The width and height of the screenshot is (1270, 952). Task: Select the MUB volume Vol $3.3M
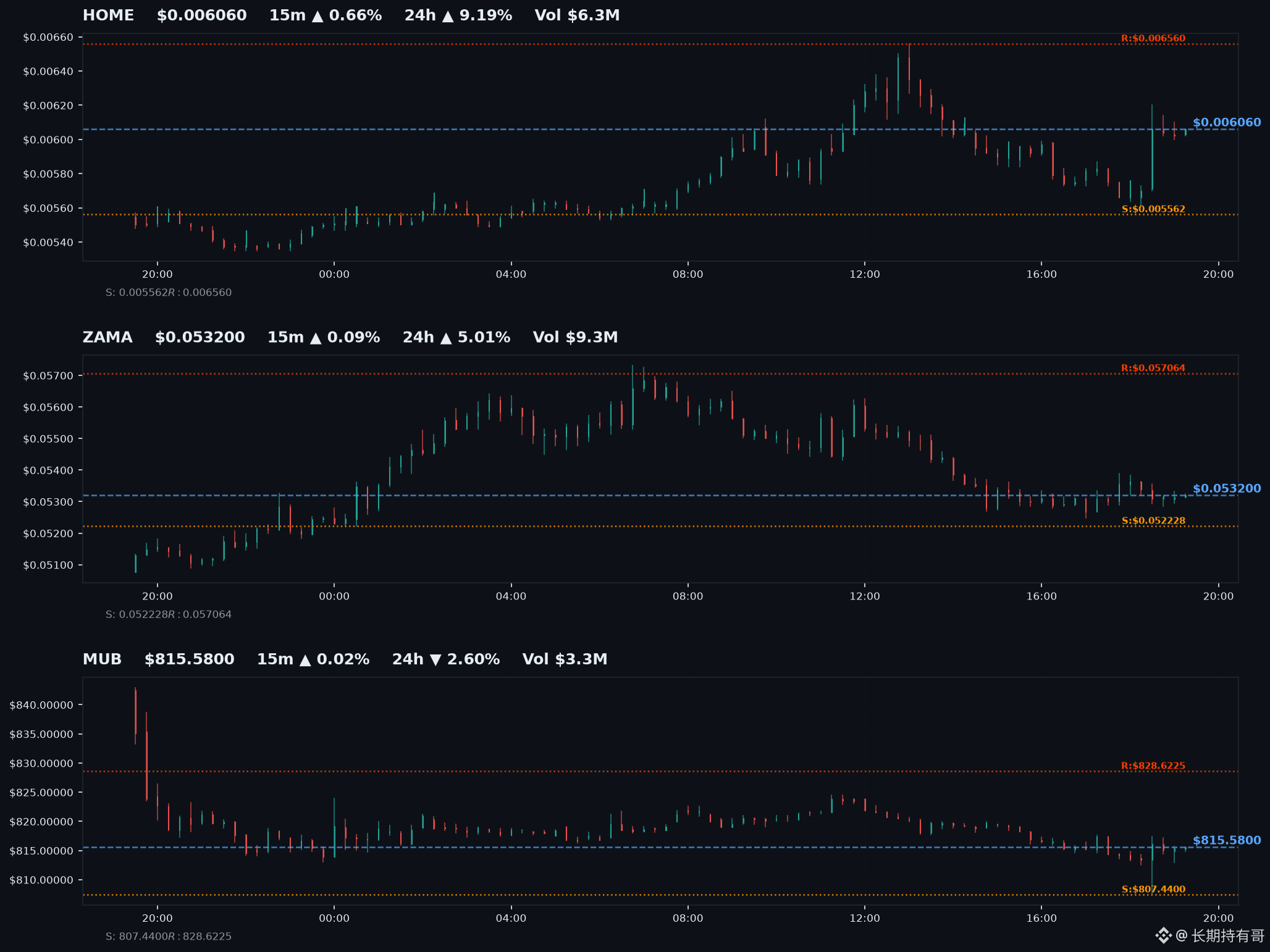click(x=565, y=659)
